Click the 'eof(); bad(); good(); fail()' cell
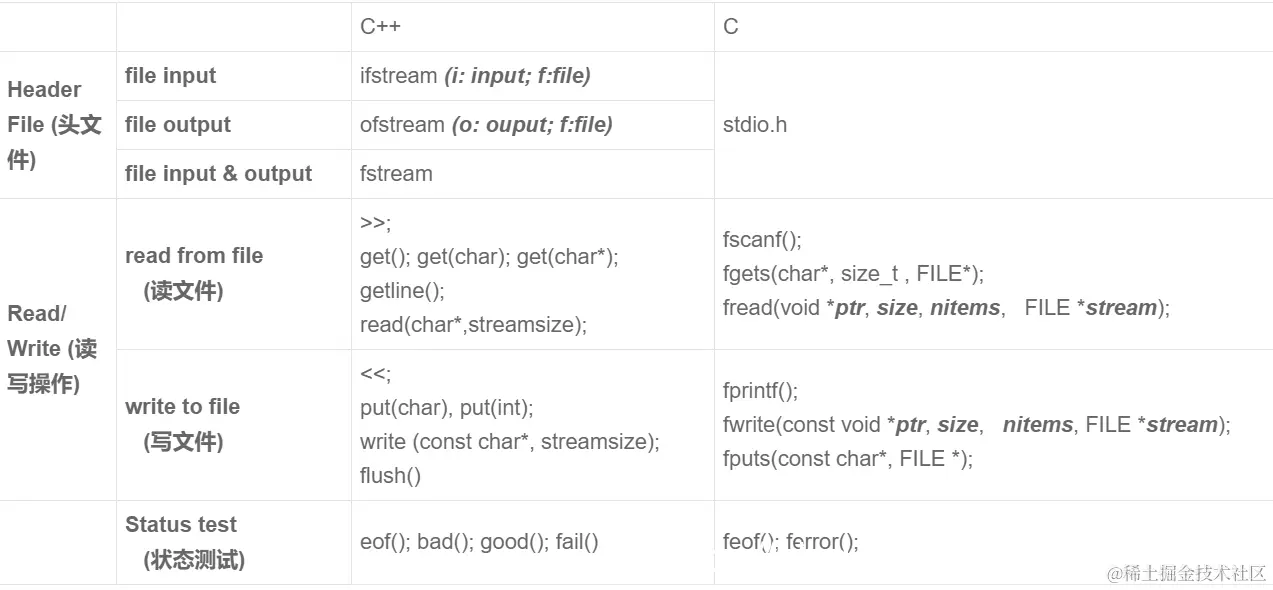Image resolution: width=1273 pixels, height=590 pixels. point(479,542)
